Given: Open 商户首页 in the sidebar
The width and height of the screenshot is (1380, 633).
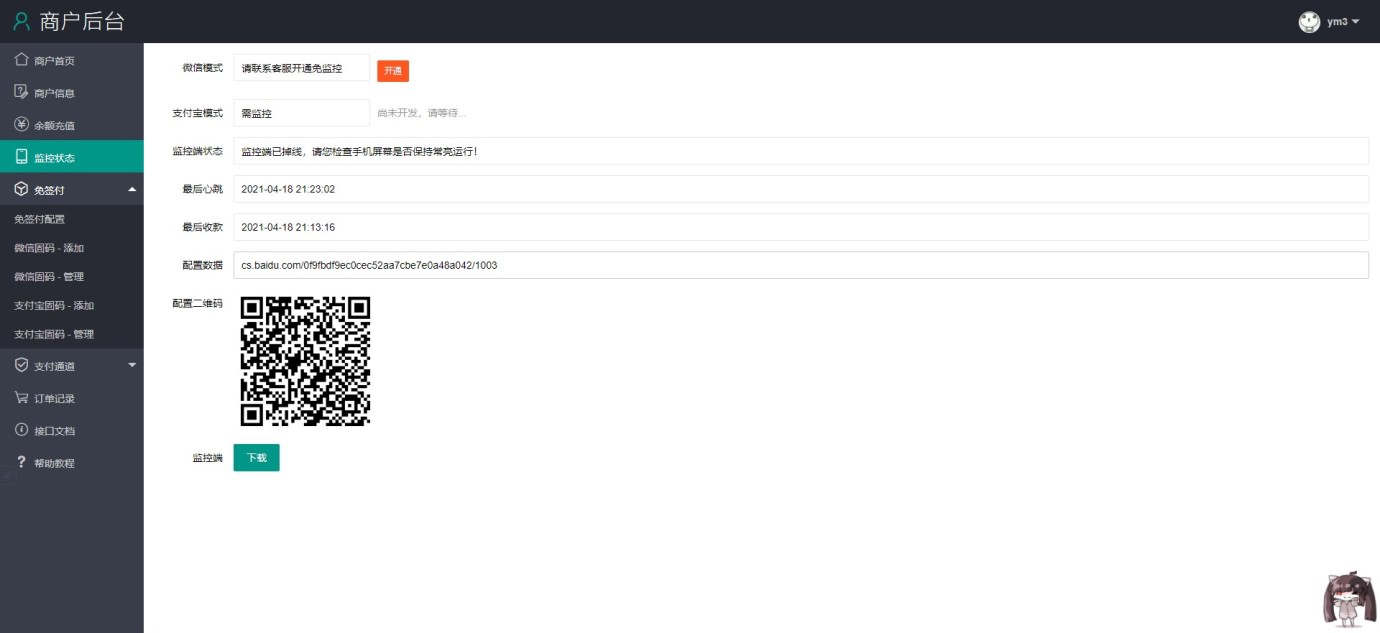Looking at the screenshot, I should [x=72, y=60].
